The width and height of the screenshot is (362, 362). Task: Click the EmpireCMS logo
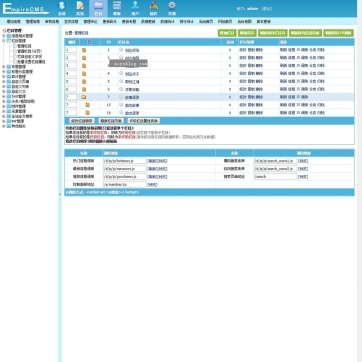click(26, 9)
